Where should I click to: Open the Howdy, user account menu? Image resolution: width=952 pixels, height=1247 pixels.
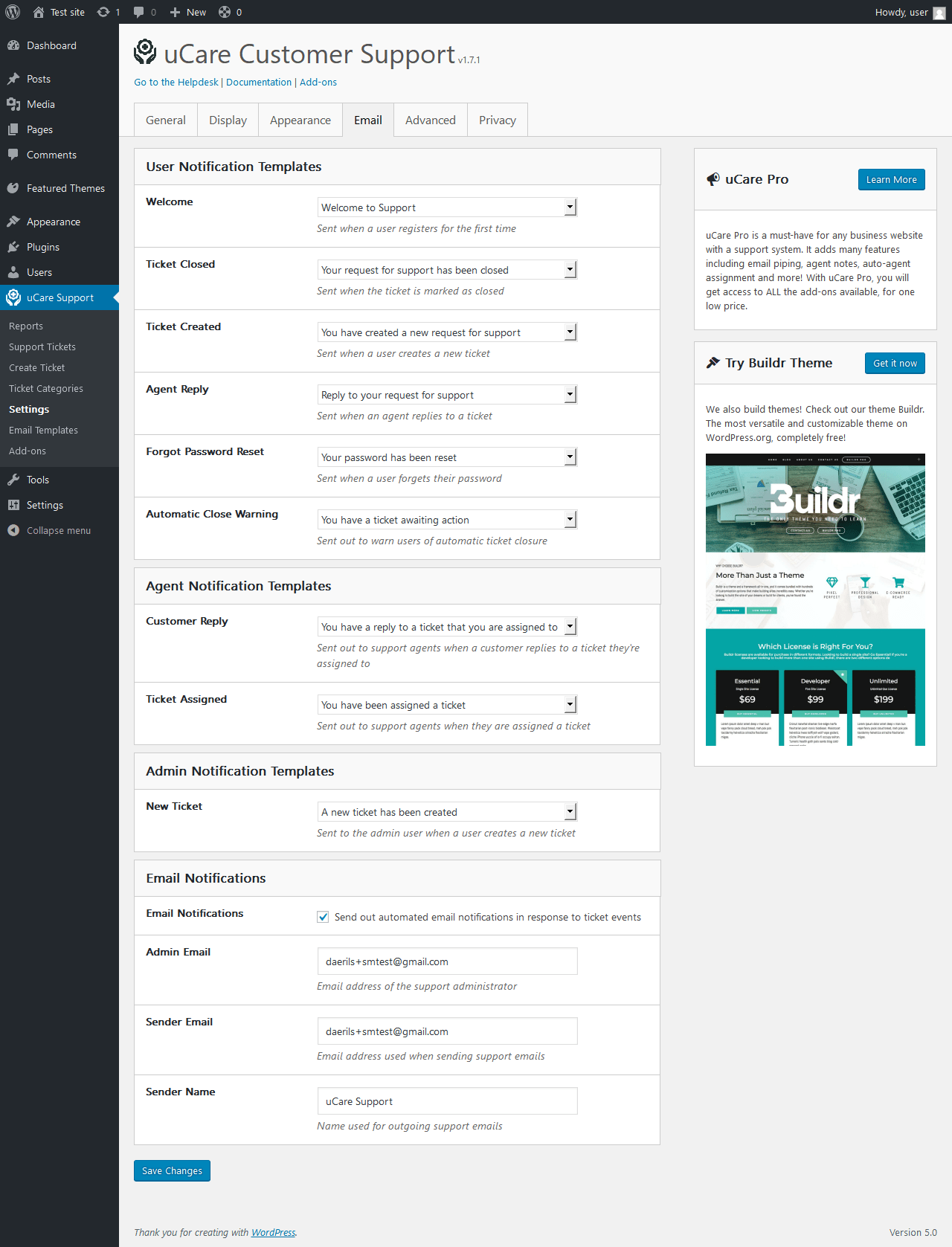(910, 12)
